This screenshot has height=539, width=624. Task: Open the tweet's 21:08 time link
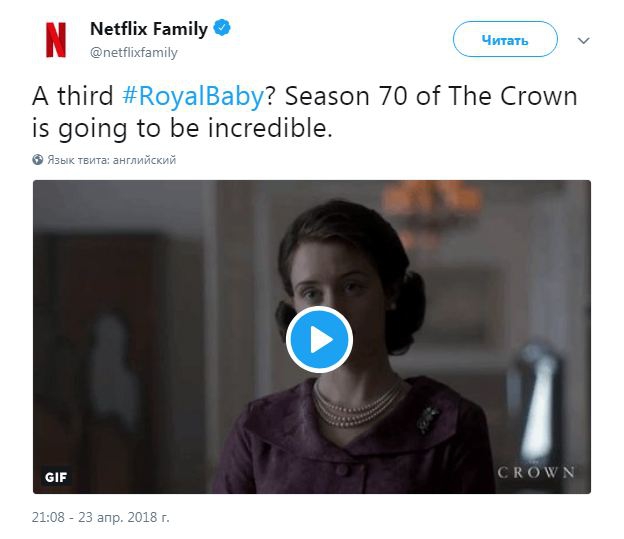coord(46,520)
